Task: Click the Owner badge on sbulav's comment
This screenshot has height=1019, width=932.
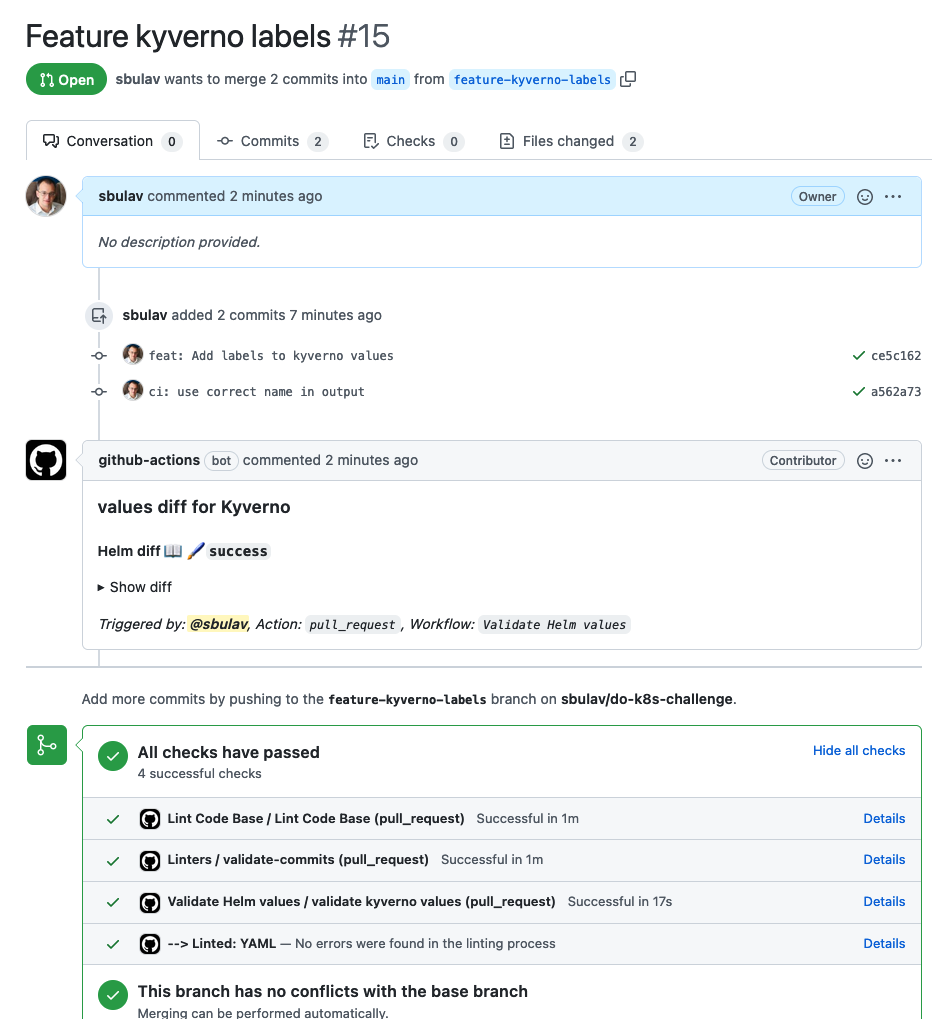Action: [818, 196]
